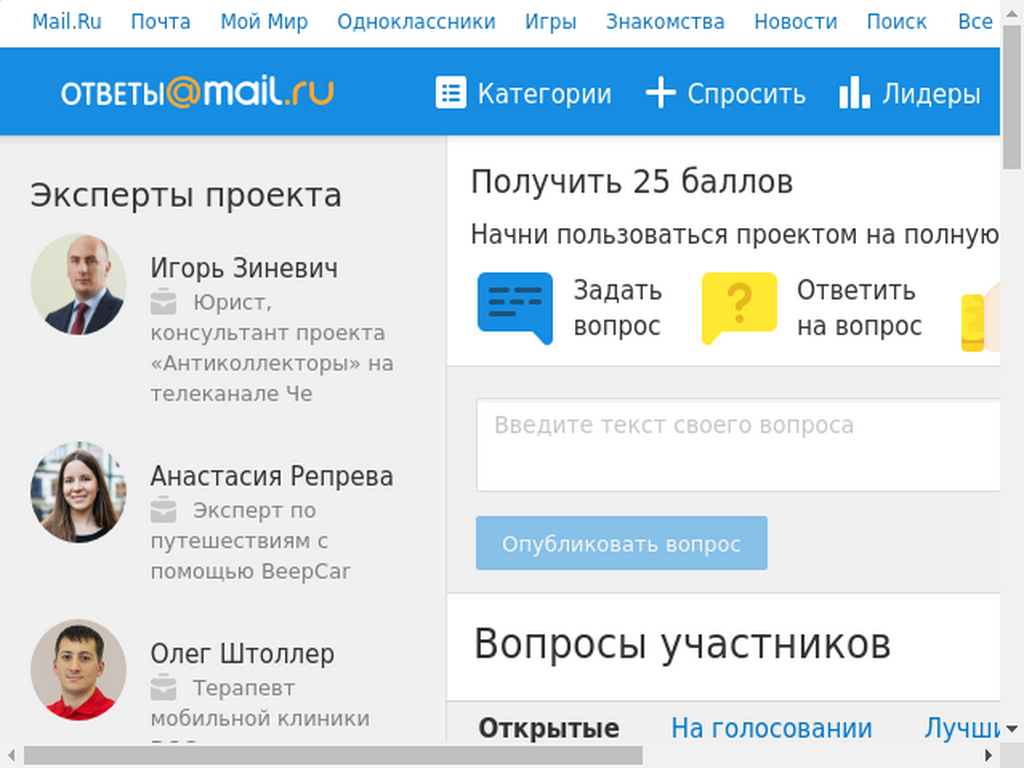Click the horizontal scrollbar thumb
Viewport: 1024px width, 768px height.
click(x=333, y=756)
